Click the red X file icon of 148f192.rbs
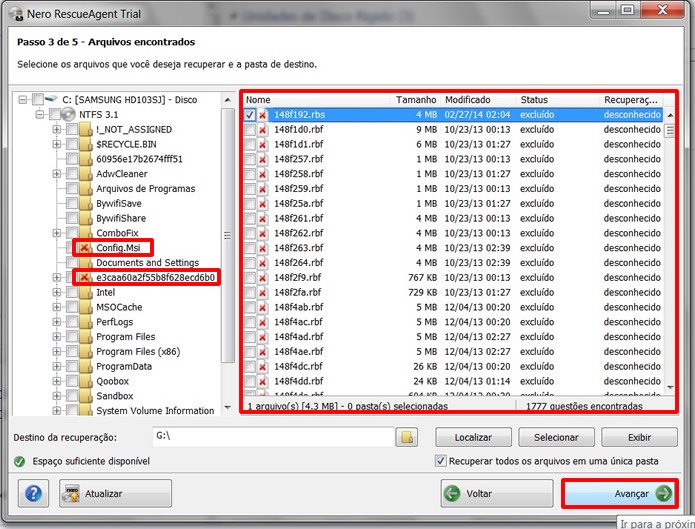695x529 pixels. [x=262, y=115]
